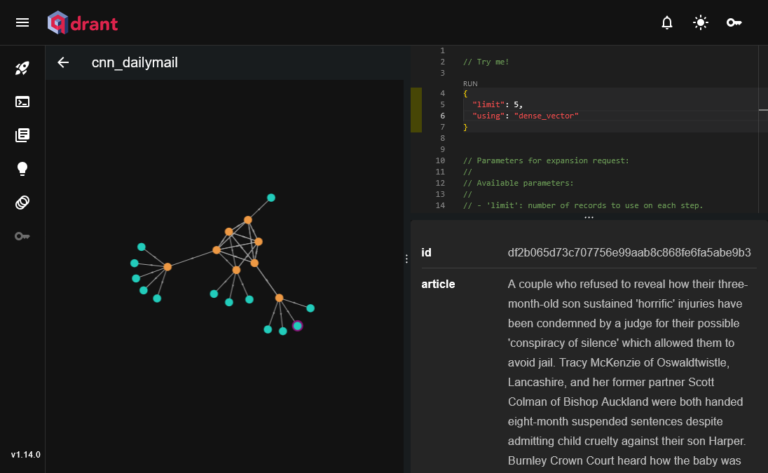Viewport: 768px width, 473px height.
Task: Open the notifications bell
Action: click(x=667, y=23)
